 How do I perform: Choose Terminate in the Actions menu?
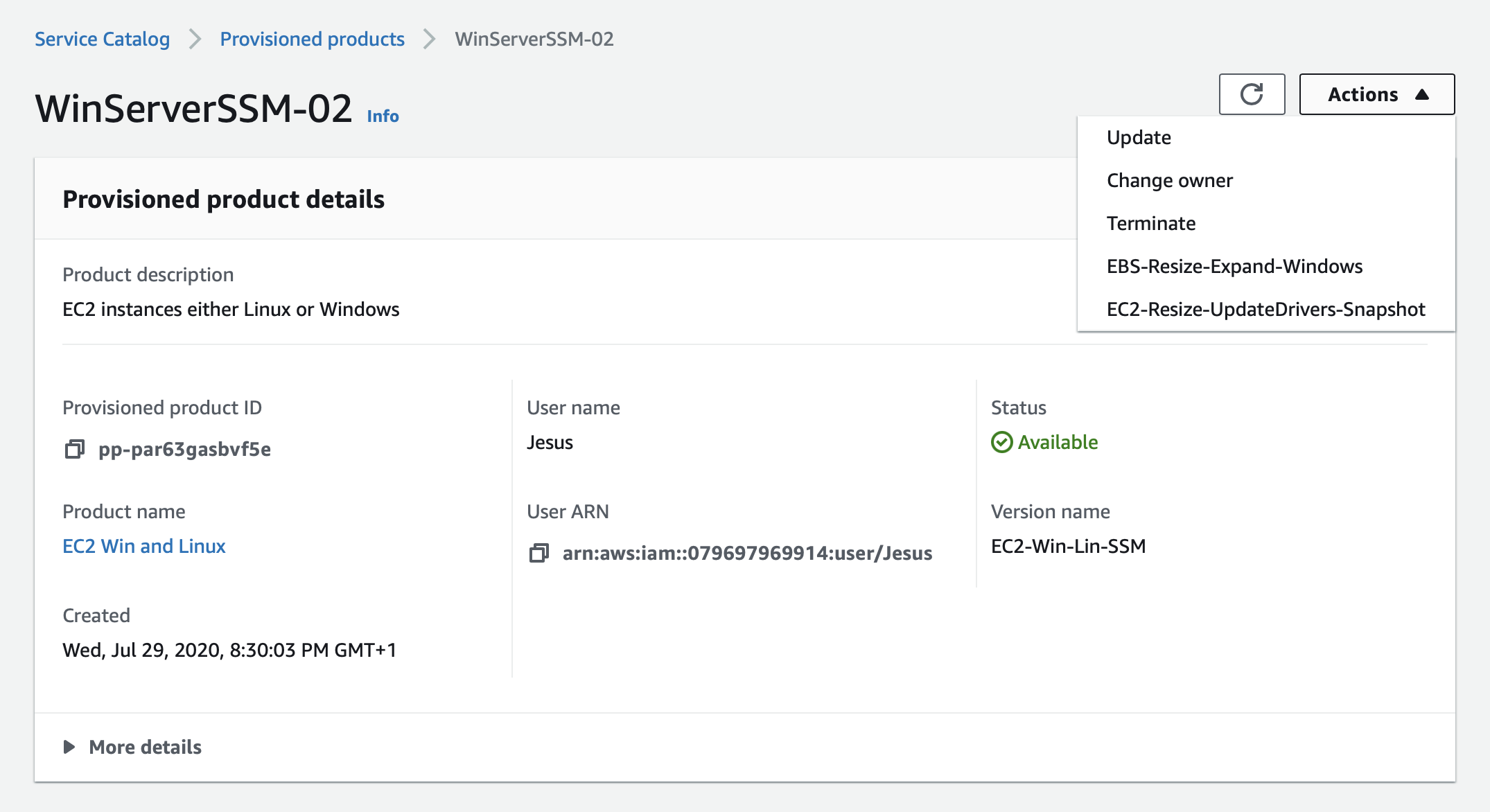point(1151,223)
